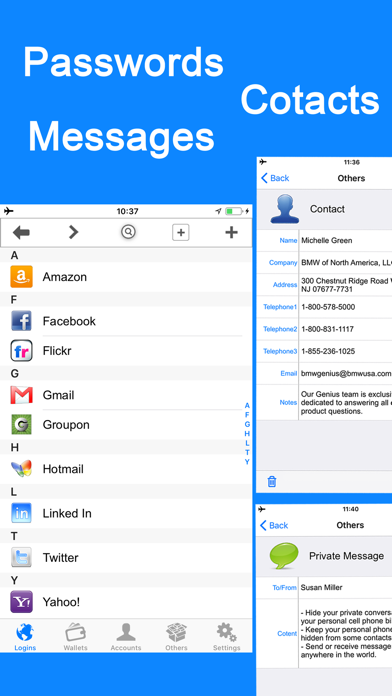Open the Groupon login icon
Image resolution: width=392 pixels, height=696 pixels.
tap(21, 424)
